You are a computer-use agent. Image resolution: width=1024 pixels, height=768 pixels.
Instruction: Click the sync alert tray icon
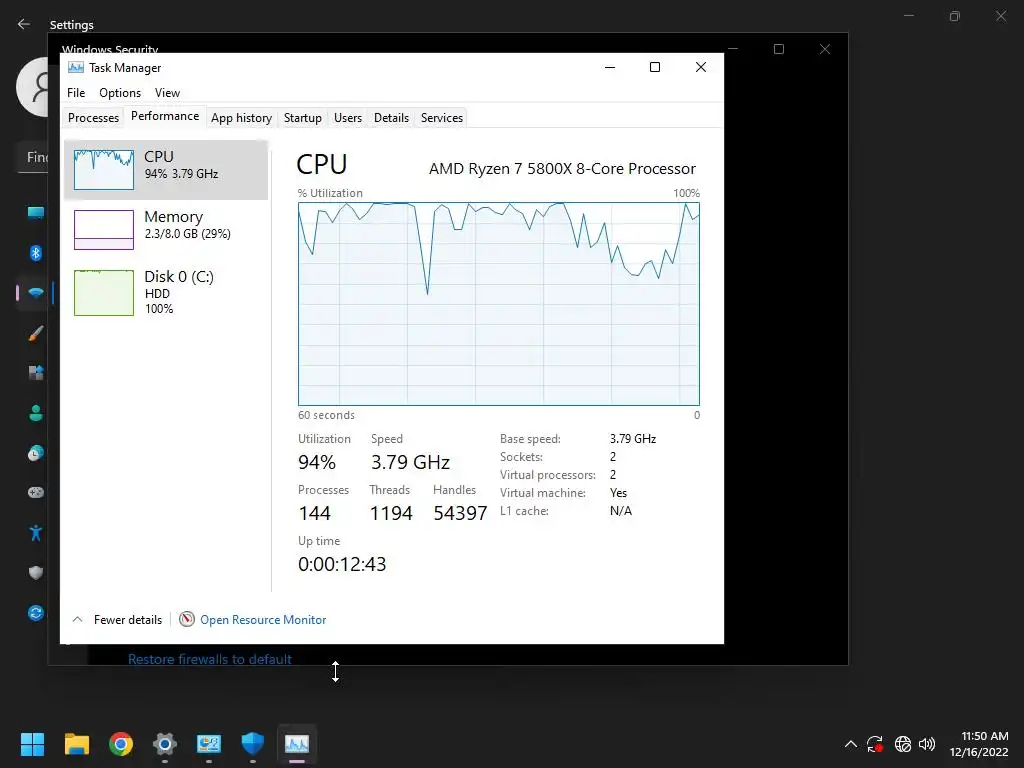click(875, 744)
